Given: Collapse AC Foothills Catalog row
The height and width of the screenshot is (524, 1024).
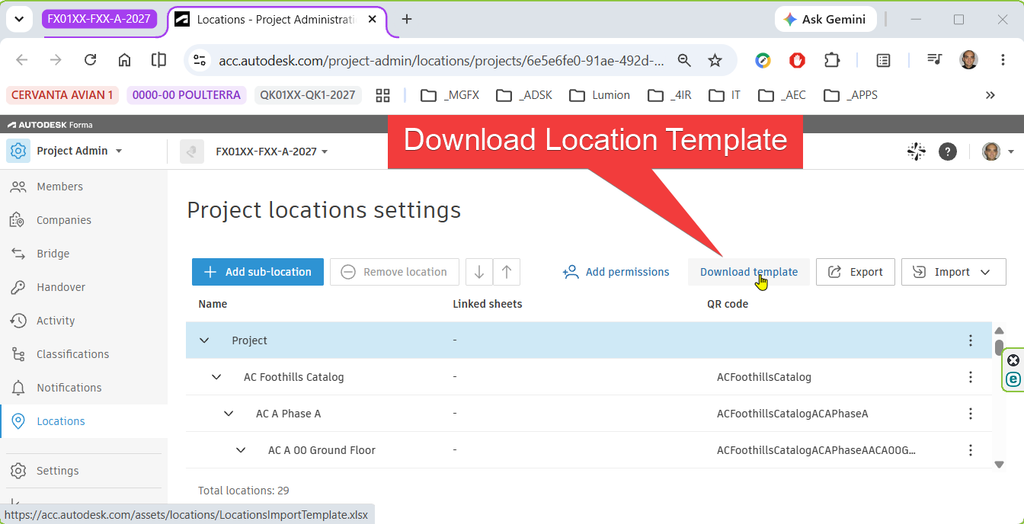Looking at the screenshot, I should (x=216, y=377).
